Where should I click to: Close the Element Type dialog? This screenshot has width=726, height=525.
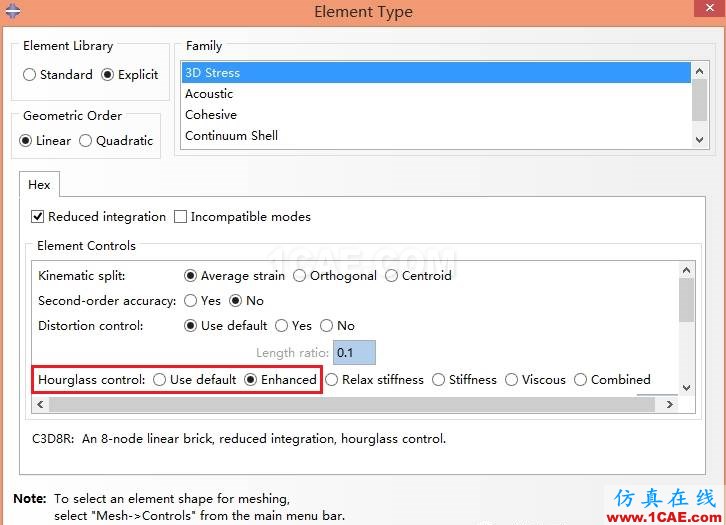point(709,8)
